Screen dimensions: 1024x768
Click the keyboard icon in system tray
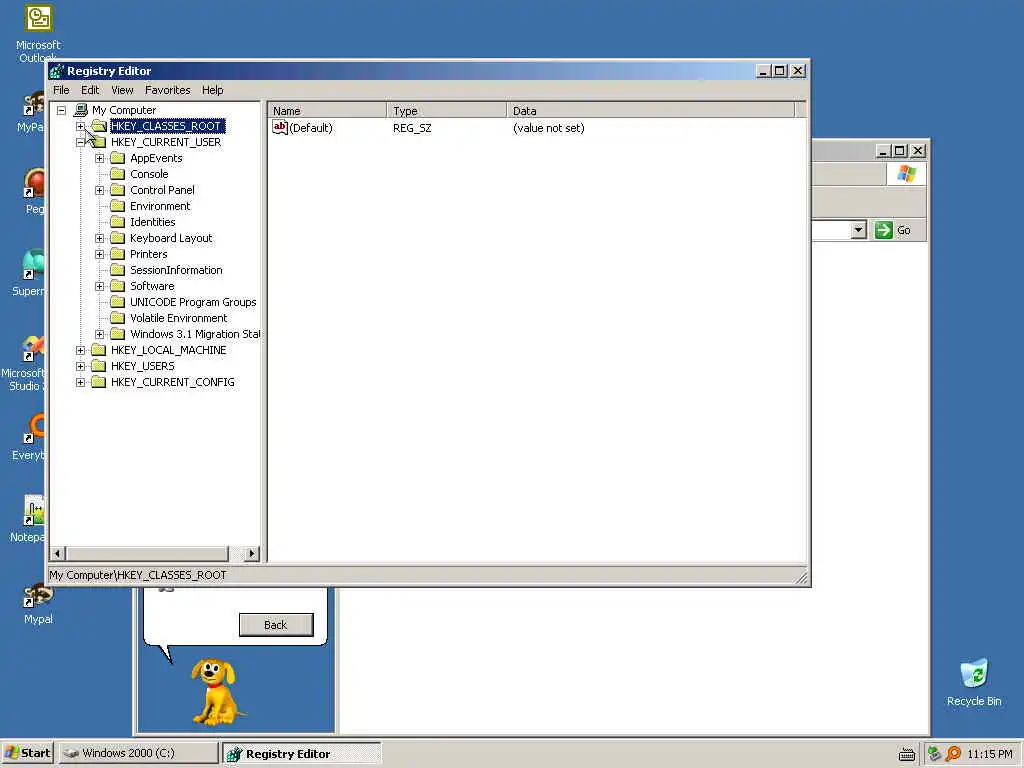click(906, 754)
